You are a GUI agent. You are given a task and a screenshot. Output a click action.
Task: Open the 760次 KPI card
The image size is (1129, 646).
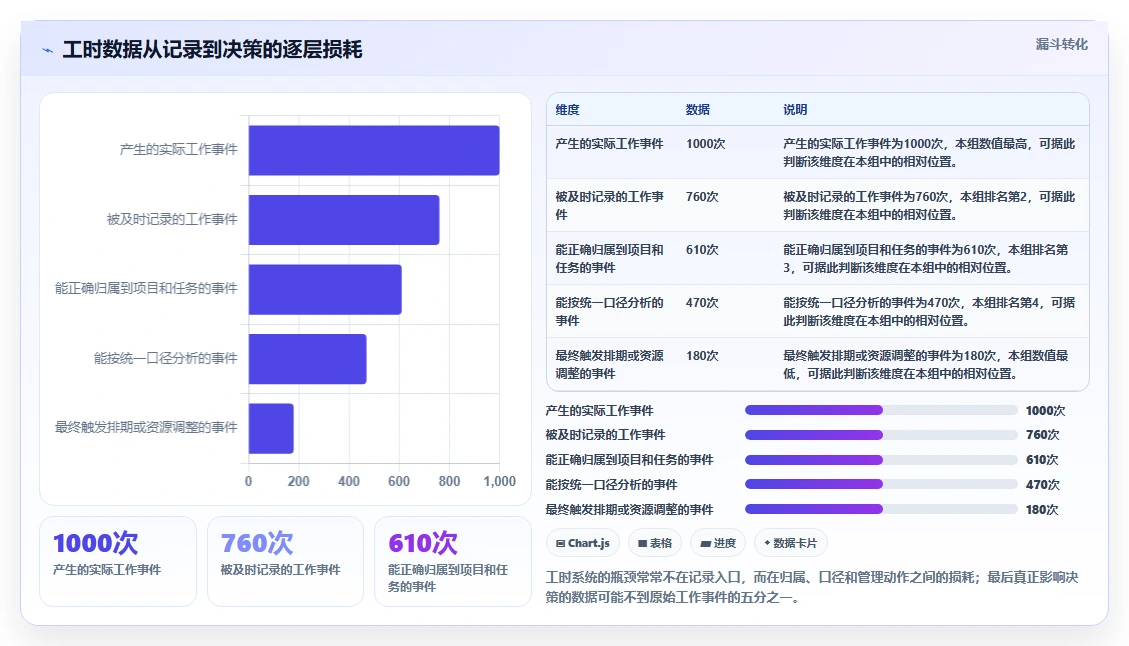click(x=285, y=562)
